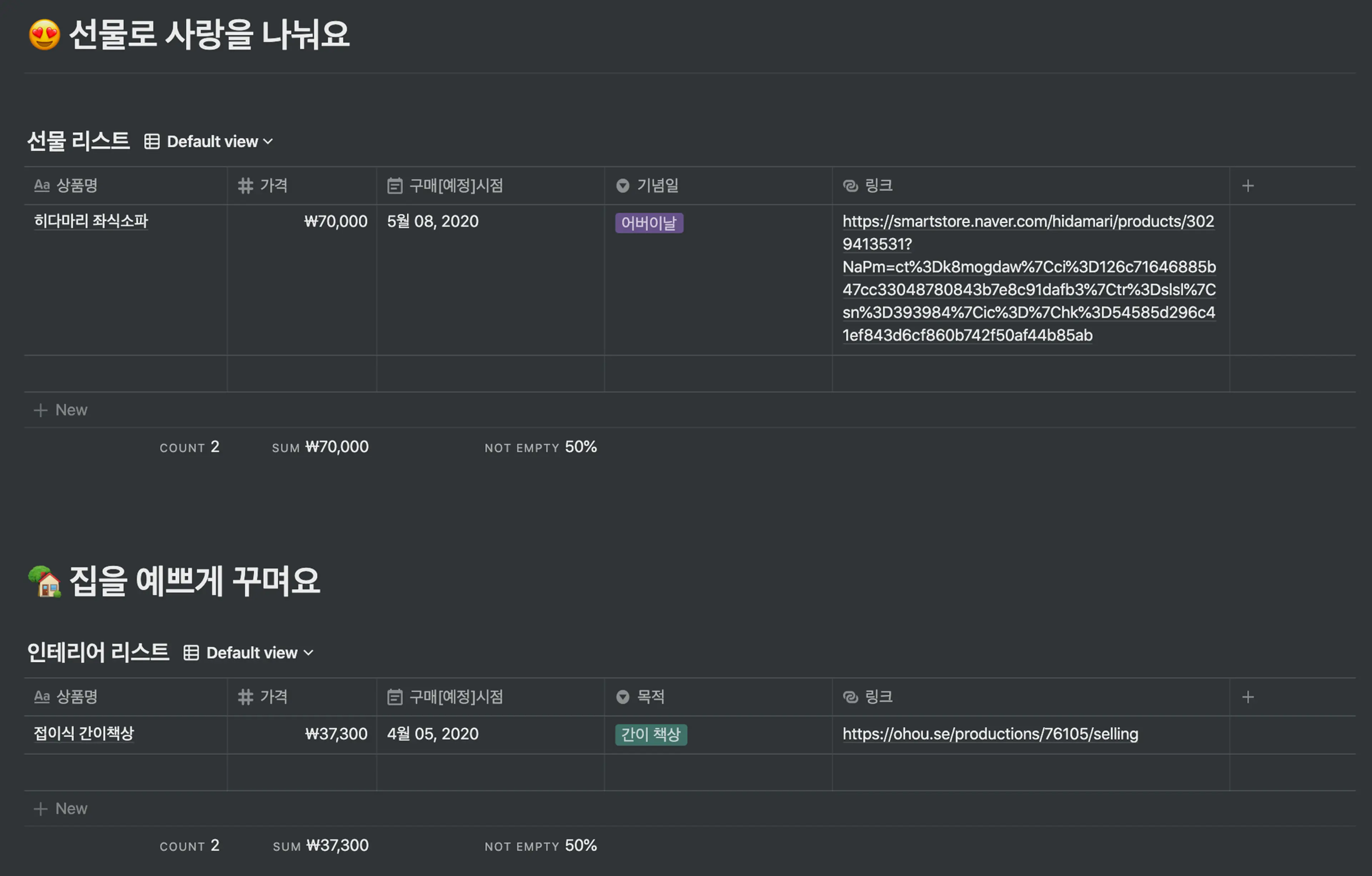Click 구매[예정]시점 header in gift table

coord(490,186)
